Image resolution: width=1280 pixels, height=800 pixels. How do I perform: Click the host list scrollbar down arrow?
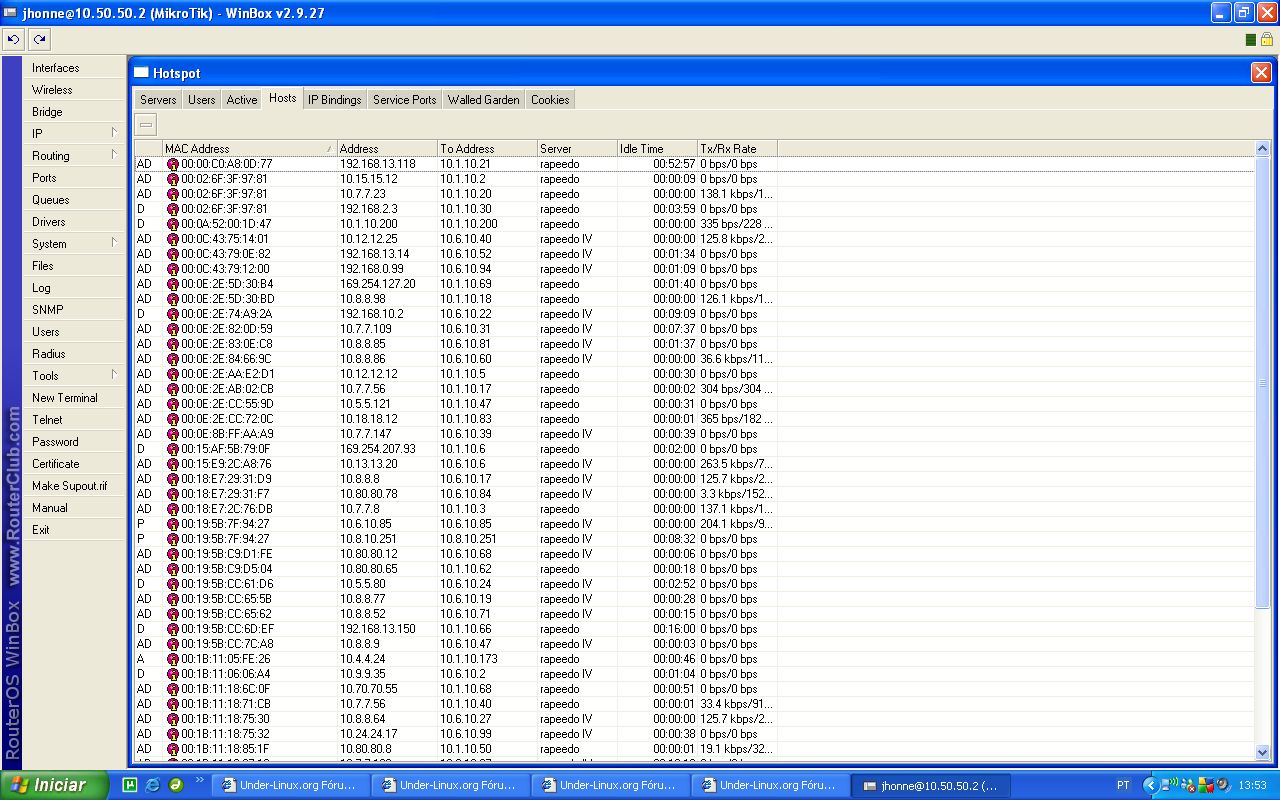pyautogui.click(x=1262, y=752)
